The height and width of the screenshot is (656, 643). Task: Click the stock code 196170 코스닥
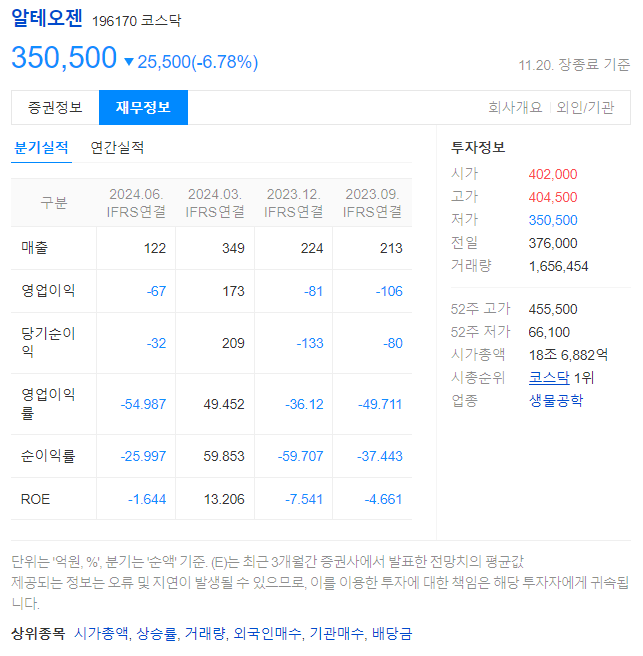(x=136, y=20)
